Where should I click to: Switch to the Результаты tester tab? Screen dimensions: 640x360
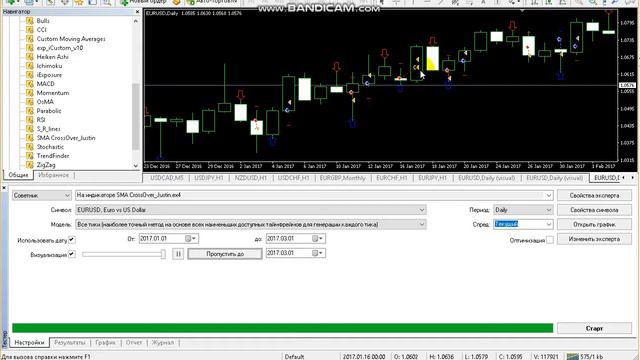coord(70,342)
